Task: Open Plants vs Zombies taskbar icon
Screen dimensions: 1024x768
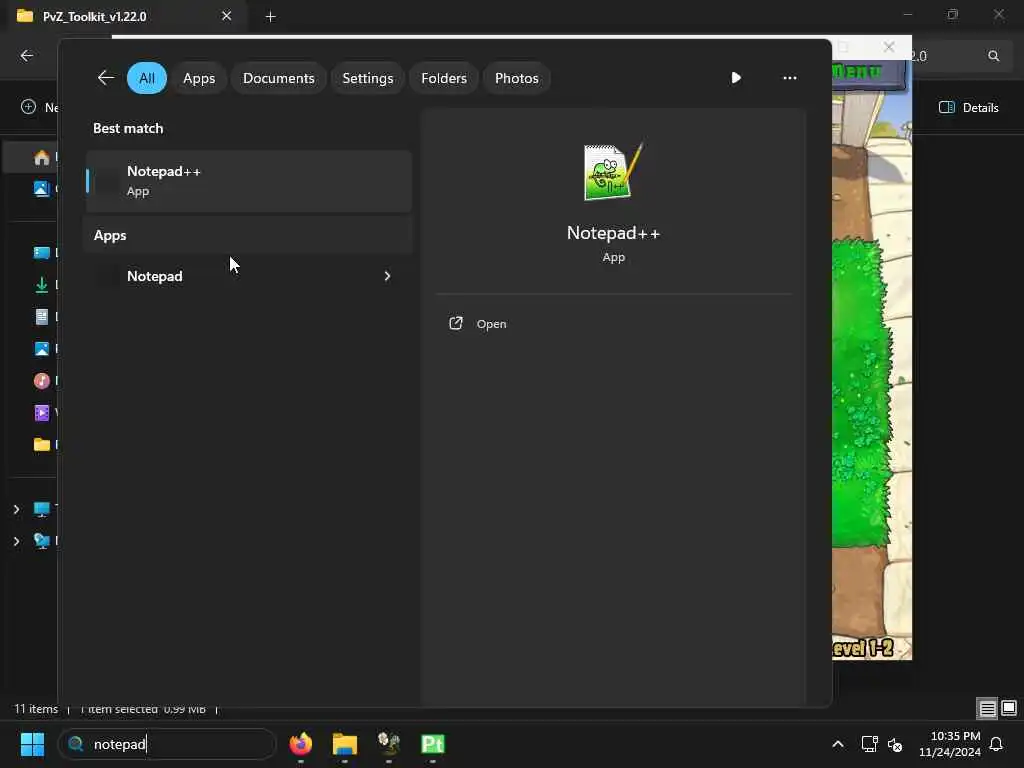Action: pos(389,744)
